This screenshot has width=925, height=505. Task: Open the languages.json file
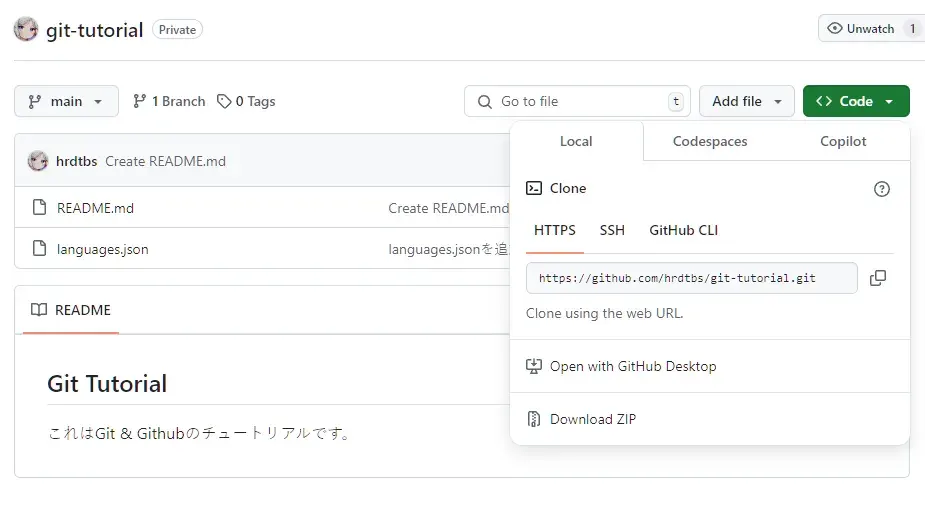click(103, 250)
